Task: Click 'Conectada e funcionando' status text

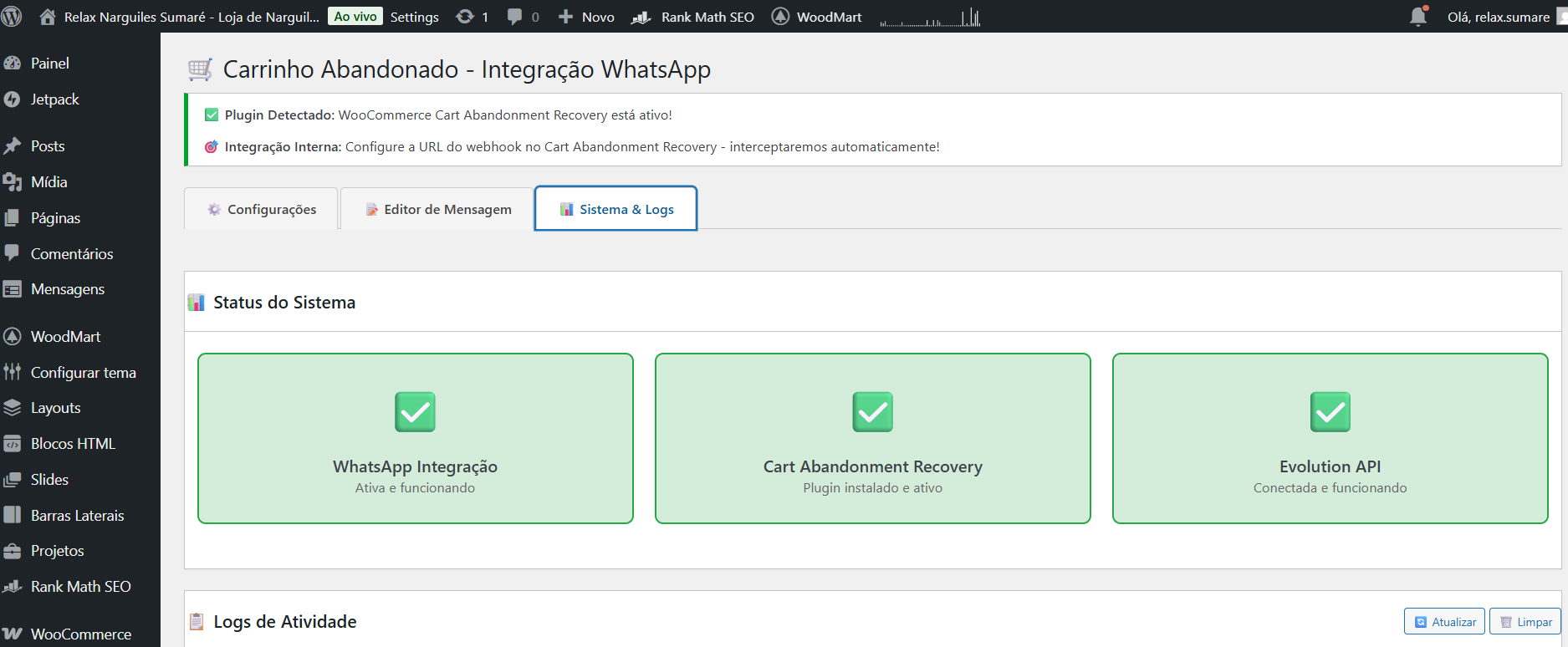Action: [1330, 488]
